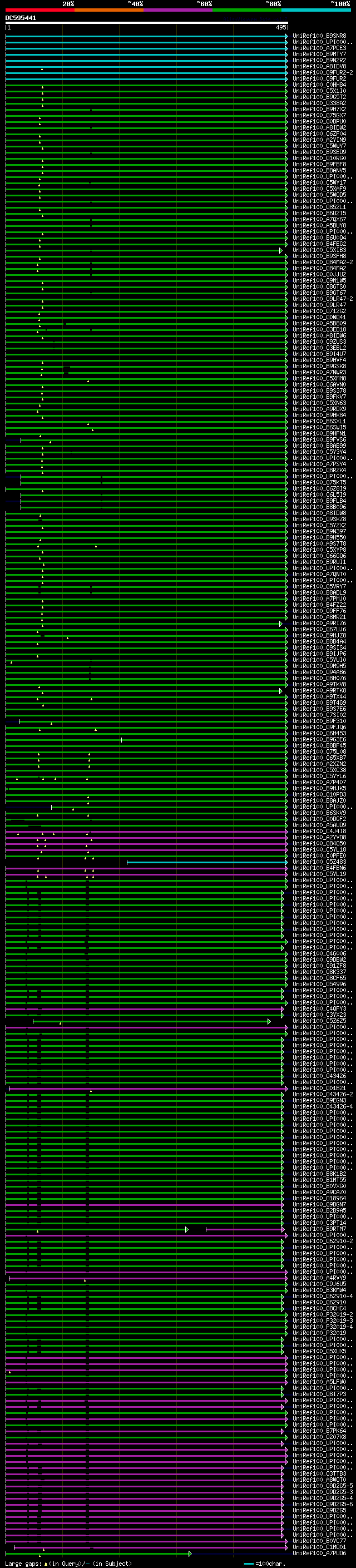Select UniRef100_Q852L1 label

[x=319, y=207]
